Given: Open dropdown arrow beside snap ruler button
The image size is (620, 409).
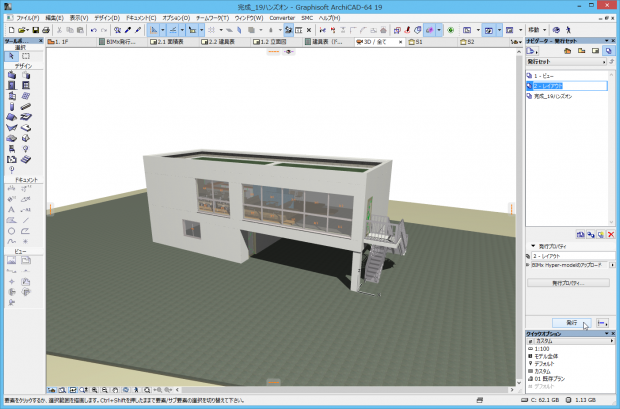Looking at the screenshot, I should tap(182, 30).
